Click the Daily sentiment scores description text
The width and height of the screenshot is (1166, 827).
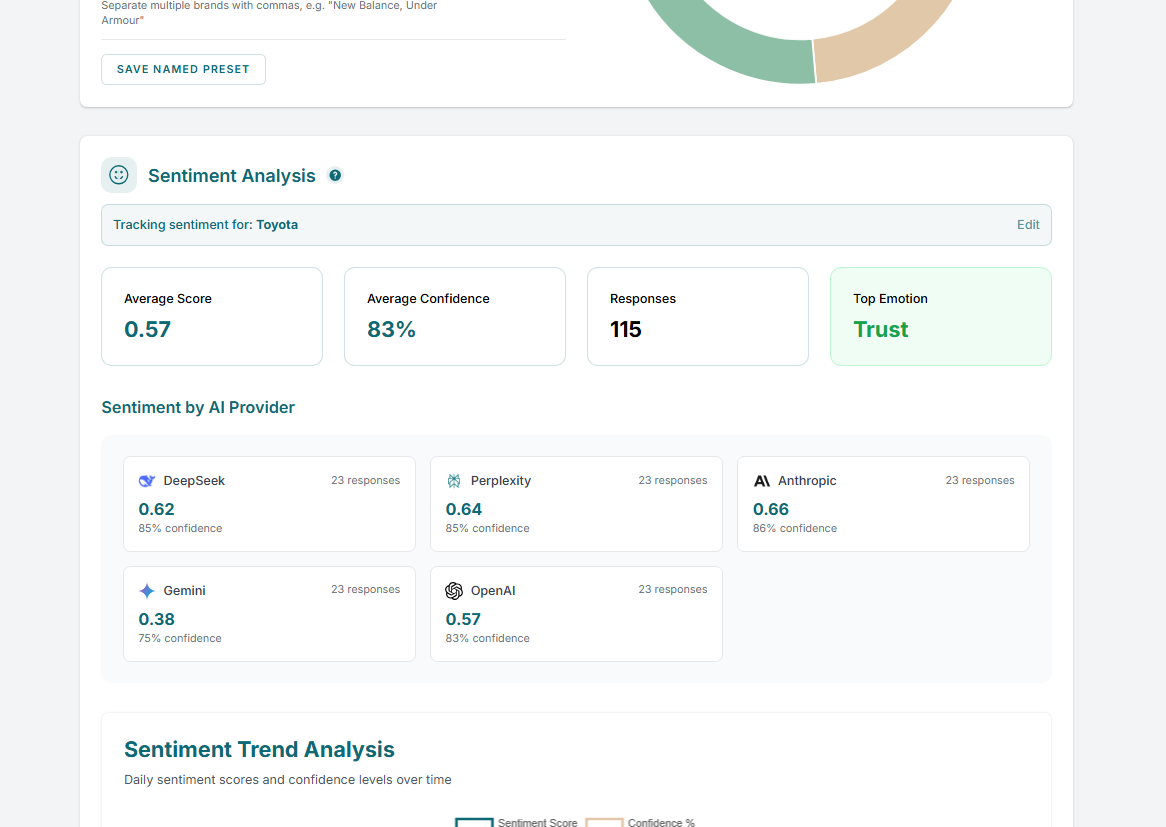tap(287, 779)
